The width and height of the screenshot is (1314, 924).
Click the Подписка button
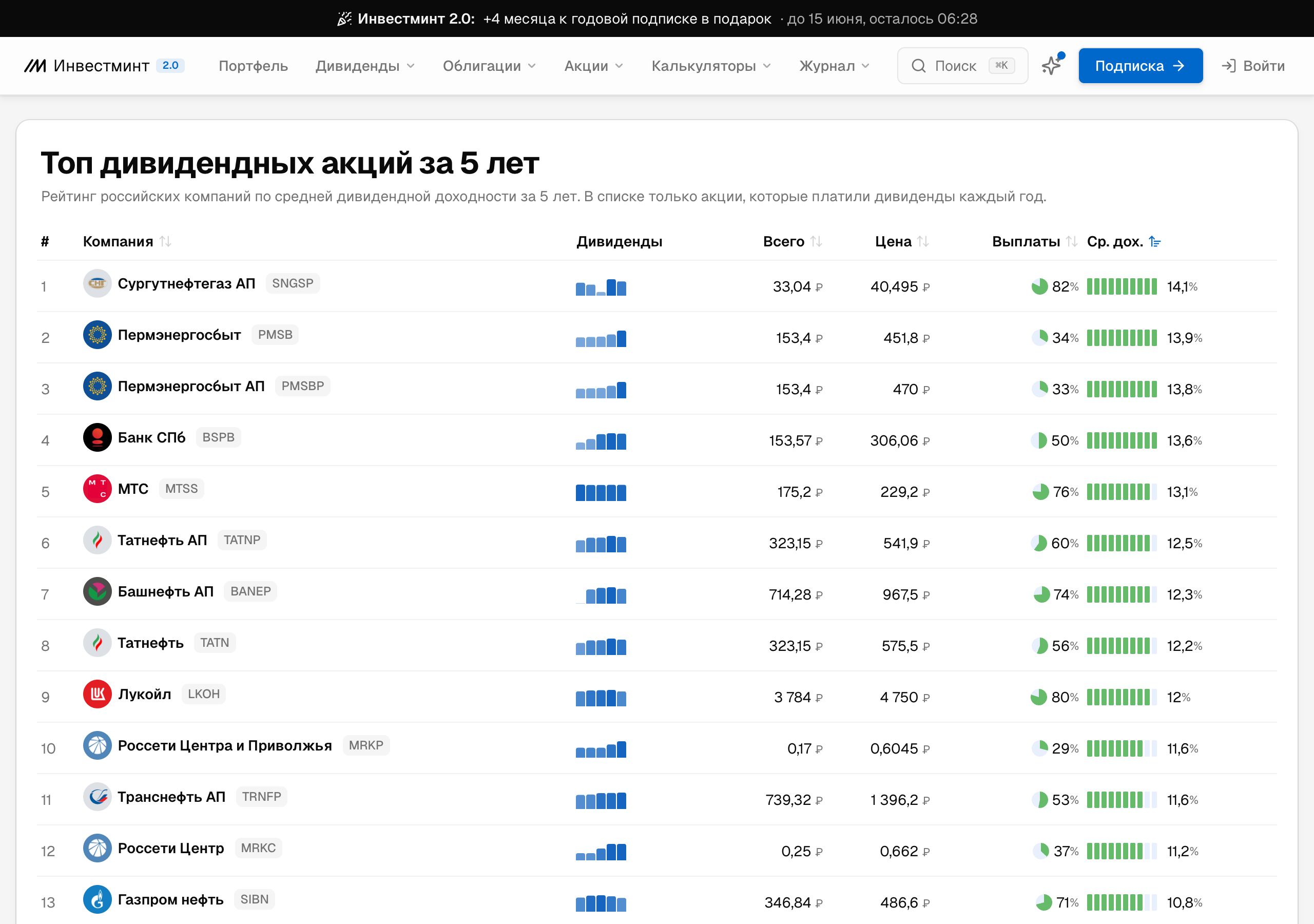tap(1140, 66)
